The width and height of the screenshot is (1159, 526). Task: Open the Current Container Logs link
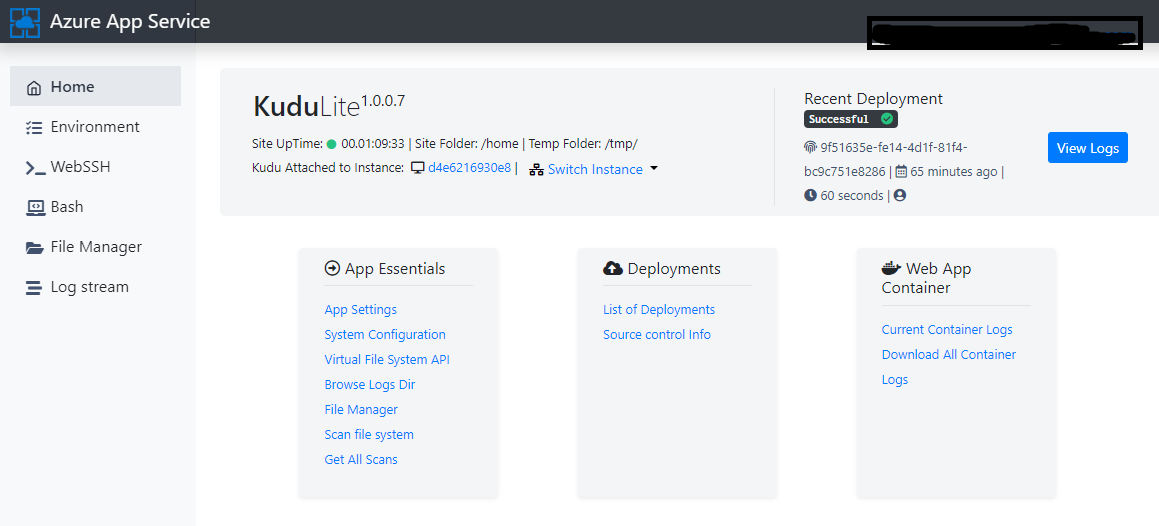point(947,329)
